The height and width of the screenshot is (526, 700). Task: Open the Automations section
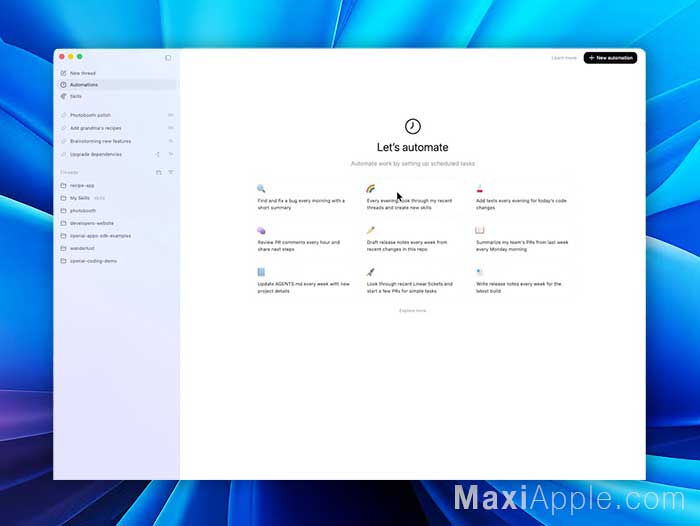pyautogui.click(x=117, y=84)
